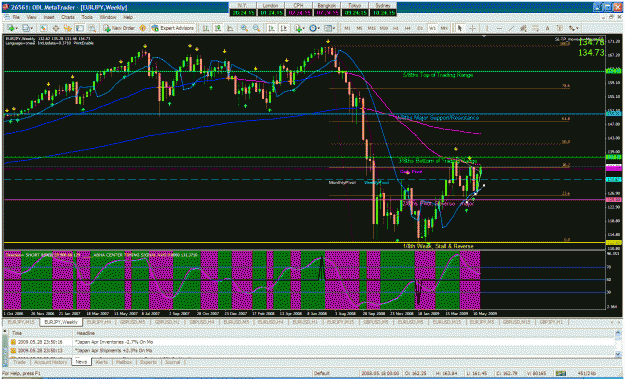
Task: Select the trendline drawing tool
Action: coord(511,28)
